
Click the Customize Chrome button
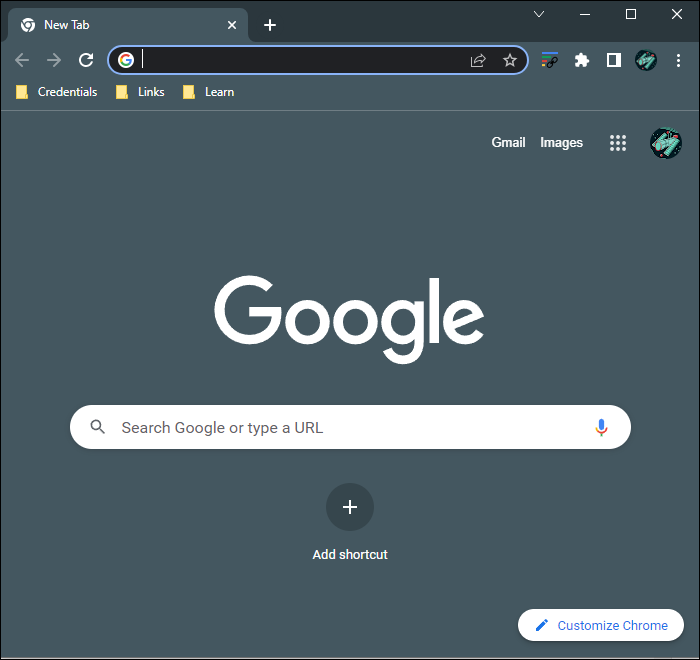click(x=600, y=625)
